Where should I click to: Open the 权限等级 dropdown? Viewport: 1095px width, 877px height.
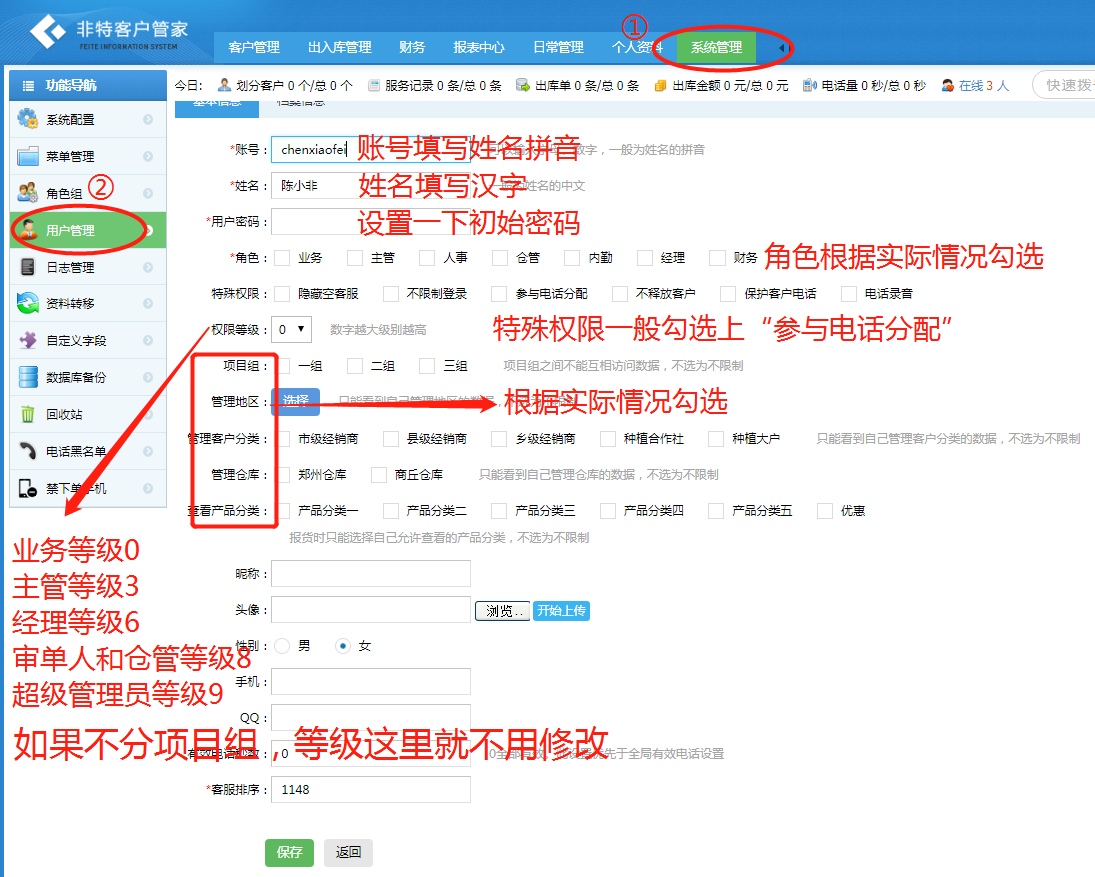click(x=291, y=329)
